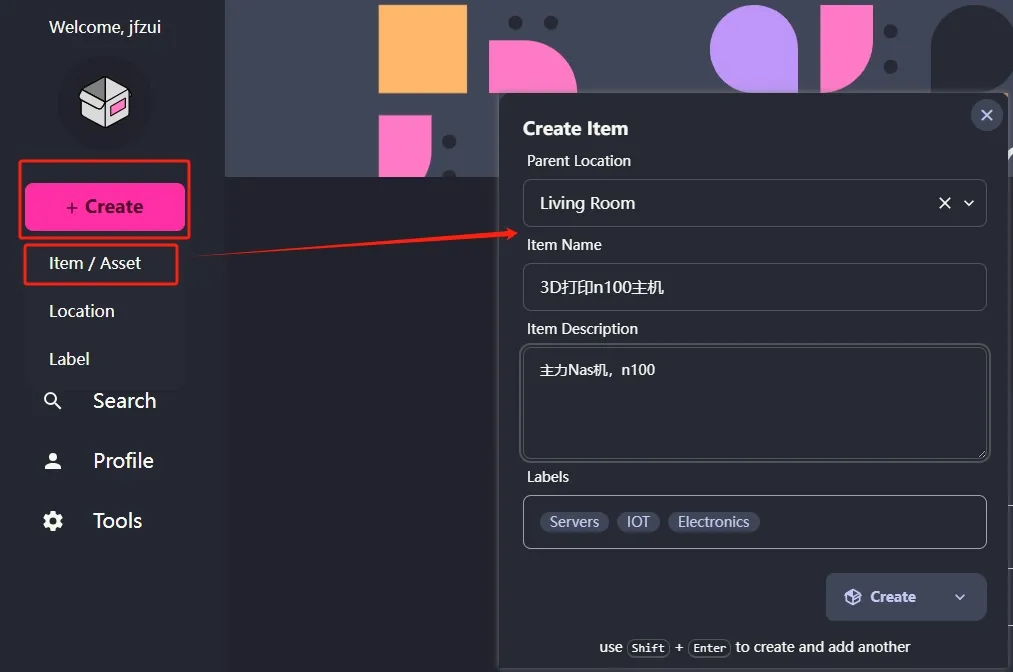Click the Electronics label tag
Screen dimensions: 1013x672
pos(713,522)
